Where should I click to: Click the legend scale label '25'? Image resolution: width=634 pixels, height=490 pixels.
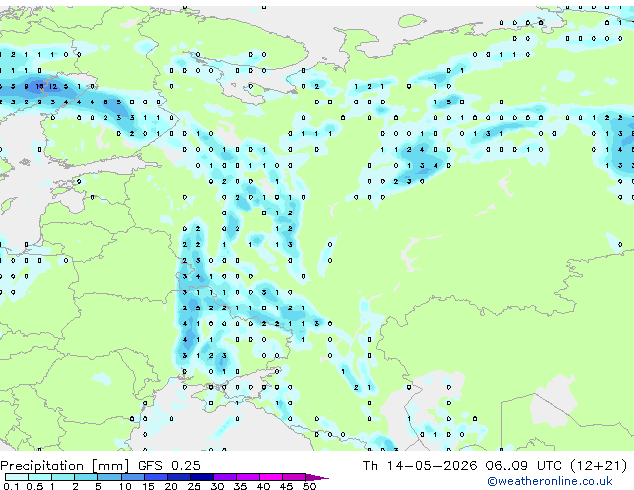tap(194, 486)
